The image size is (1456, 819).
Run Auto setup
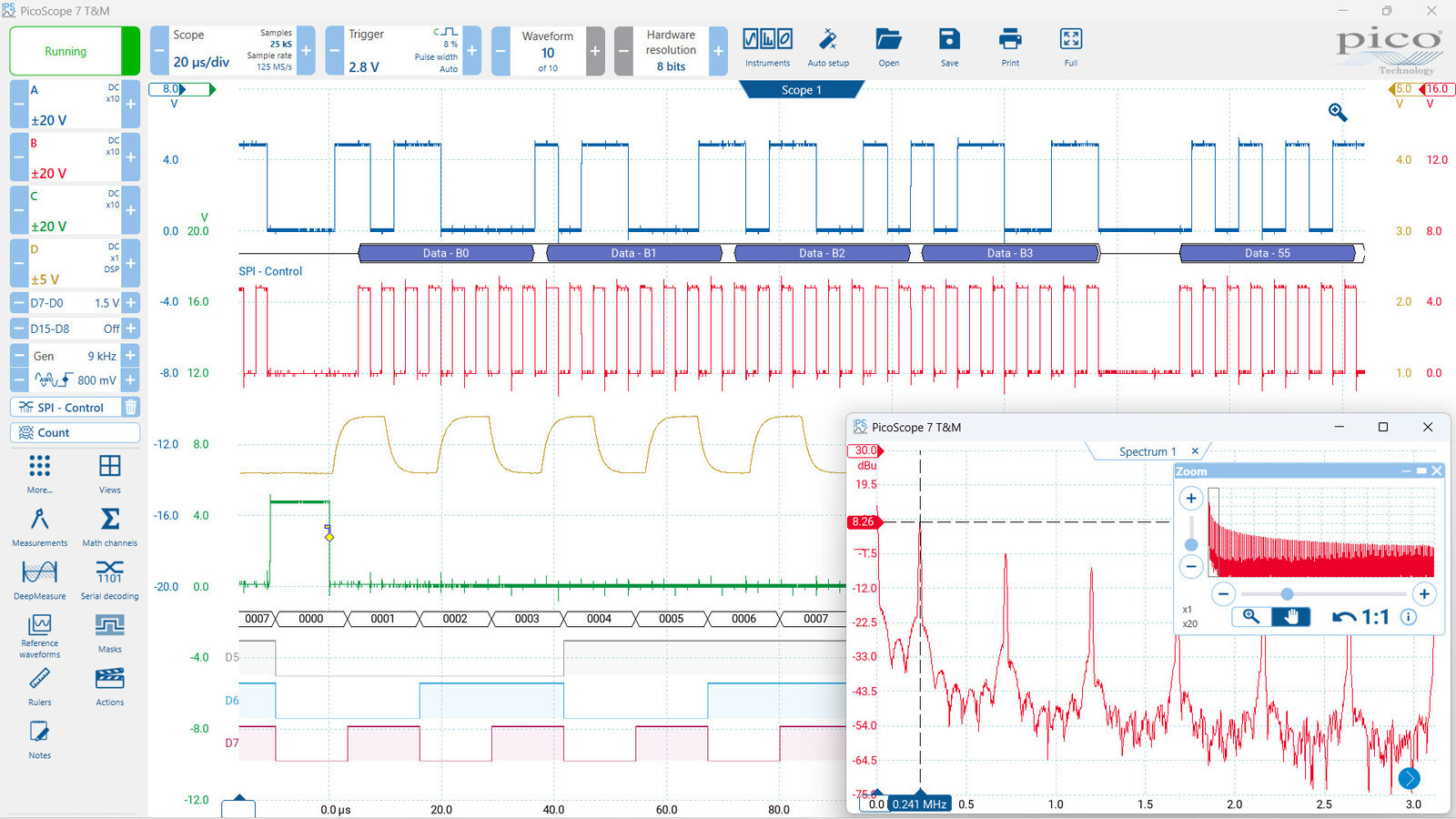point(828,47)
